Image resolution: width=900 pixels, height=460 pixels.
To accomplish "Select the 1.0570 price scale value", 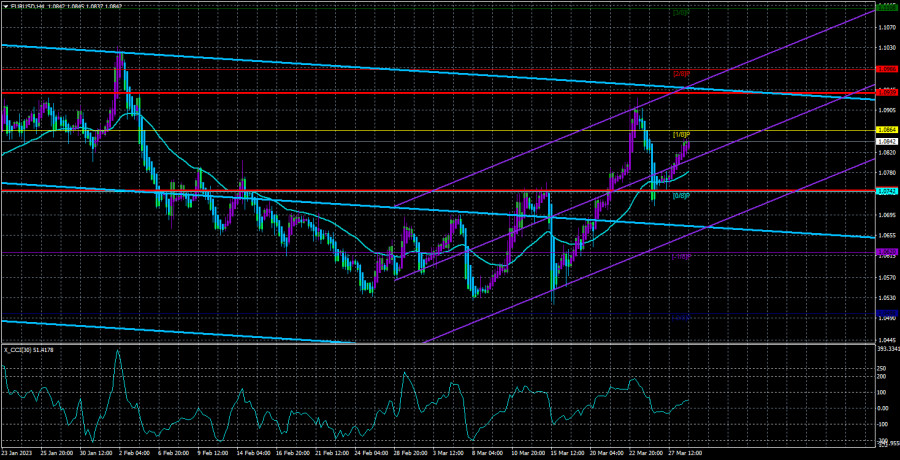I will point(887,277).
